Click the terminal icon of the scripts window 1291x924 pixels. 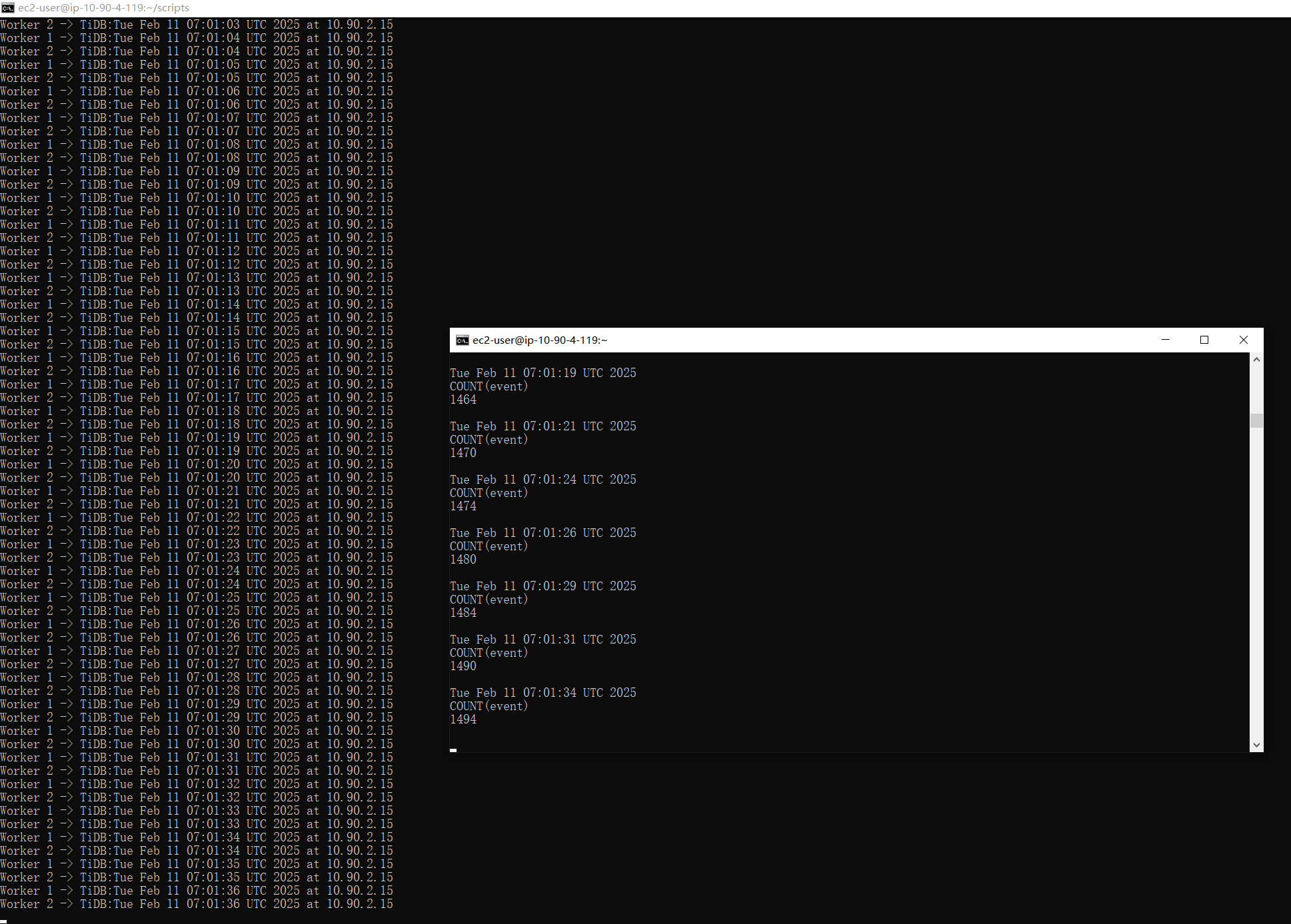(x=8, y=8)
